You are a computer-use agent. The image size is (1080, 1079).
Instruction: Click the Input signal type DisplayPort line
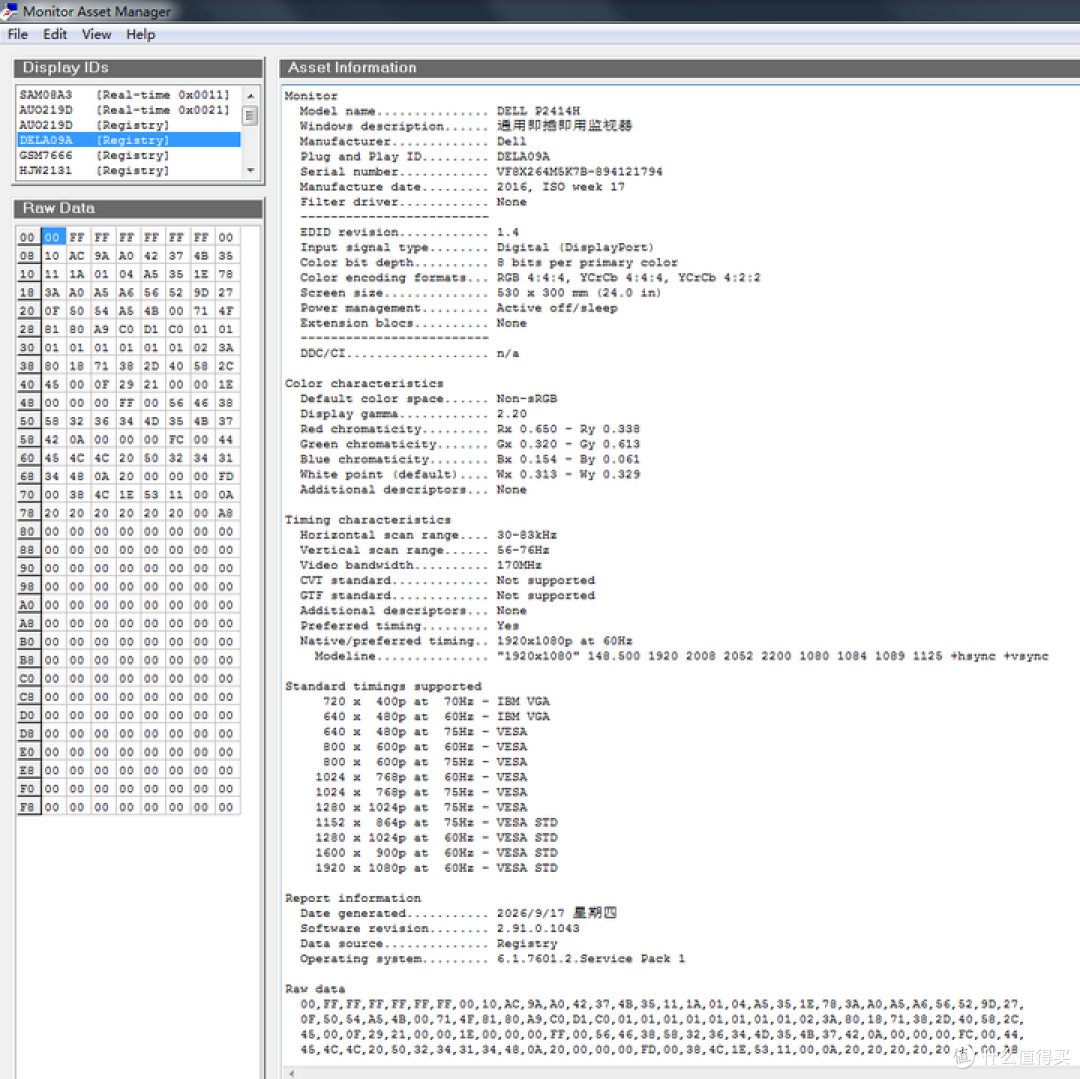coord(477,247)
